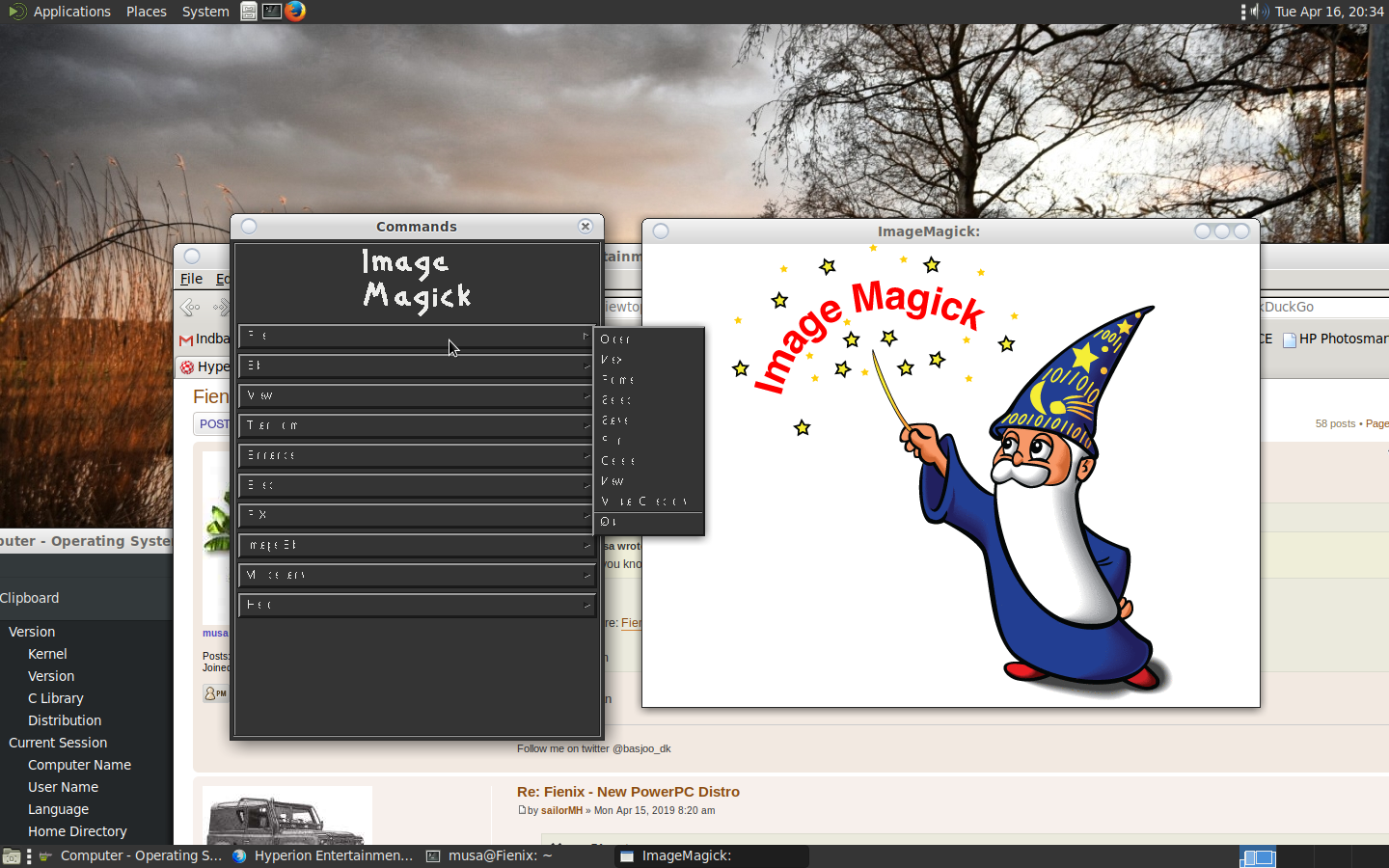The image size is (1389, 868).
Task: Select C Library in the system info sidebar
Action: click(x=56, y=698)
